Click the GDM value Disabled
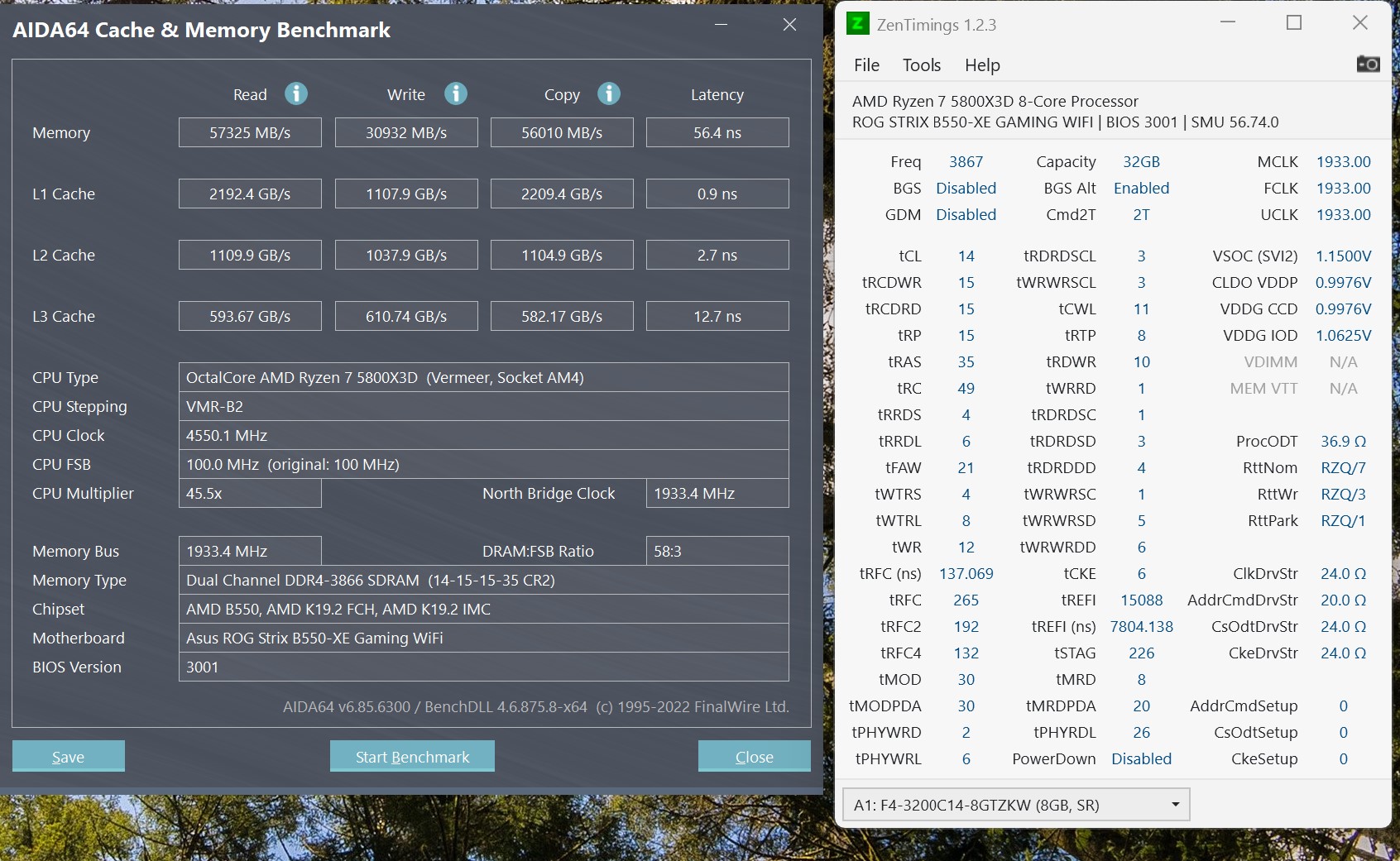Viewport: 1400px width, 861px height. pos(966,215)
